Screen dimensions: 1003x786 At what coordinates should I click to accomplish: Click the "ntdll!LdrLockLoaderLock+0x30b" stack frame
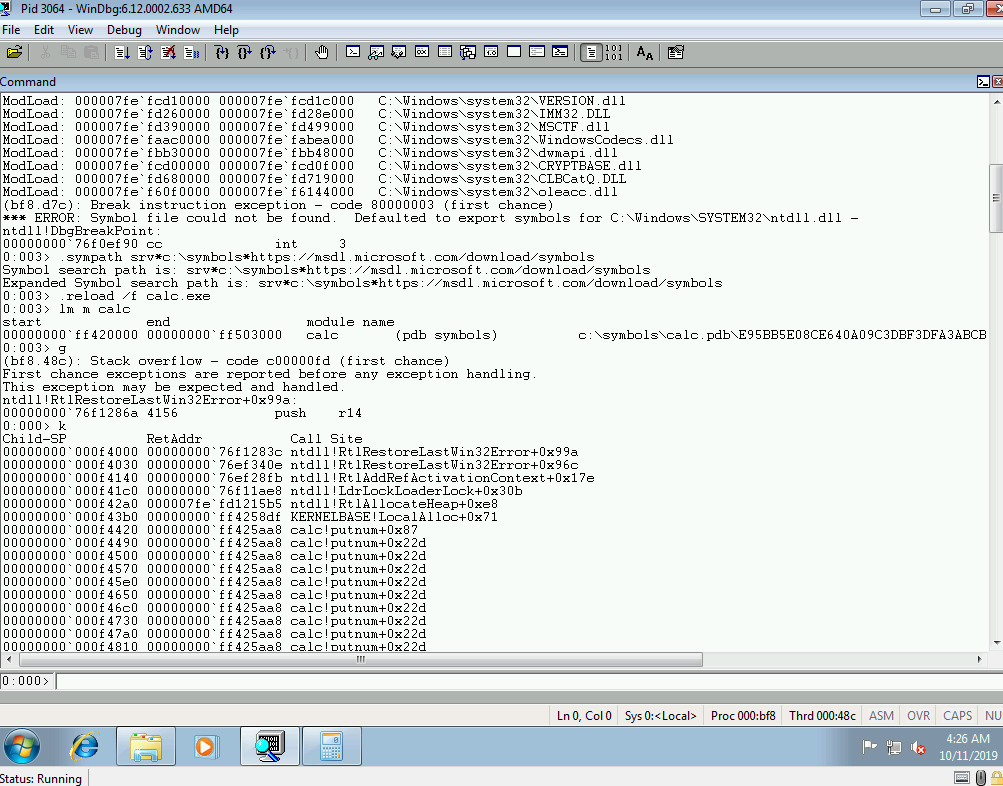406,491
